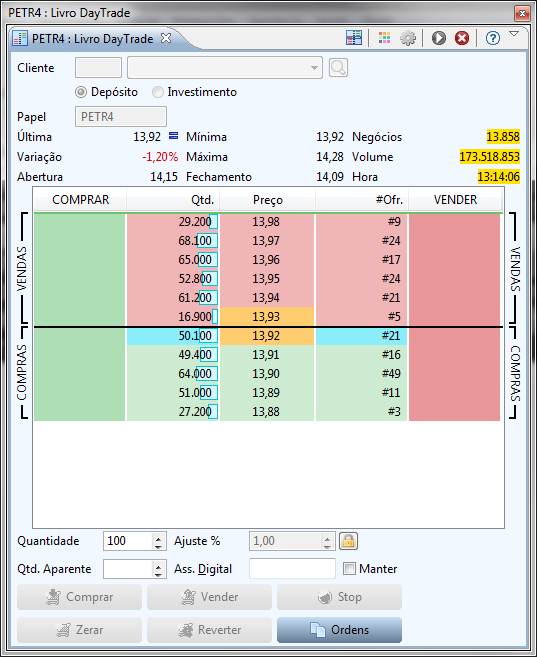Click the client search magnifier icon
537x657 pixels.
click(338, 68)
